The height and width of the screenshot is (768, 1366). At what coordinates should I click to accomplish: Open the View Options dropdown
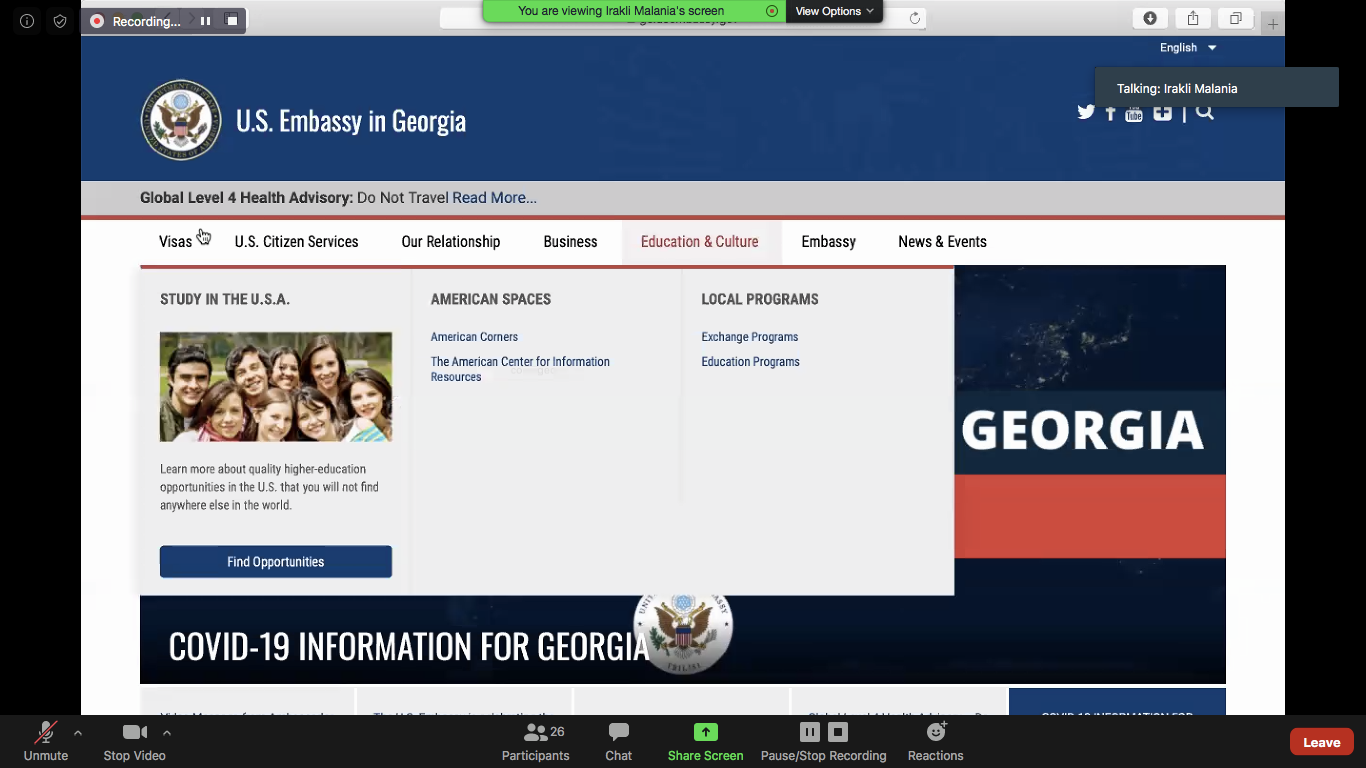coord(834,11)
